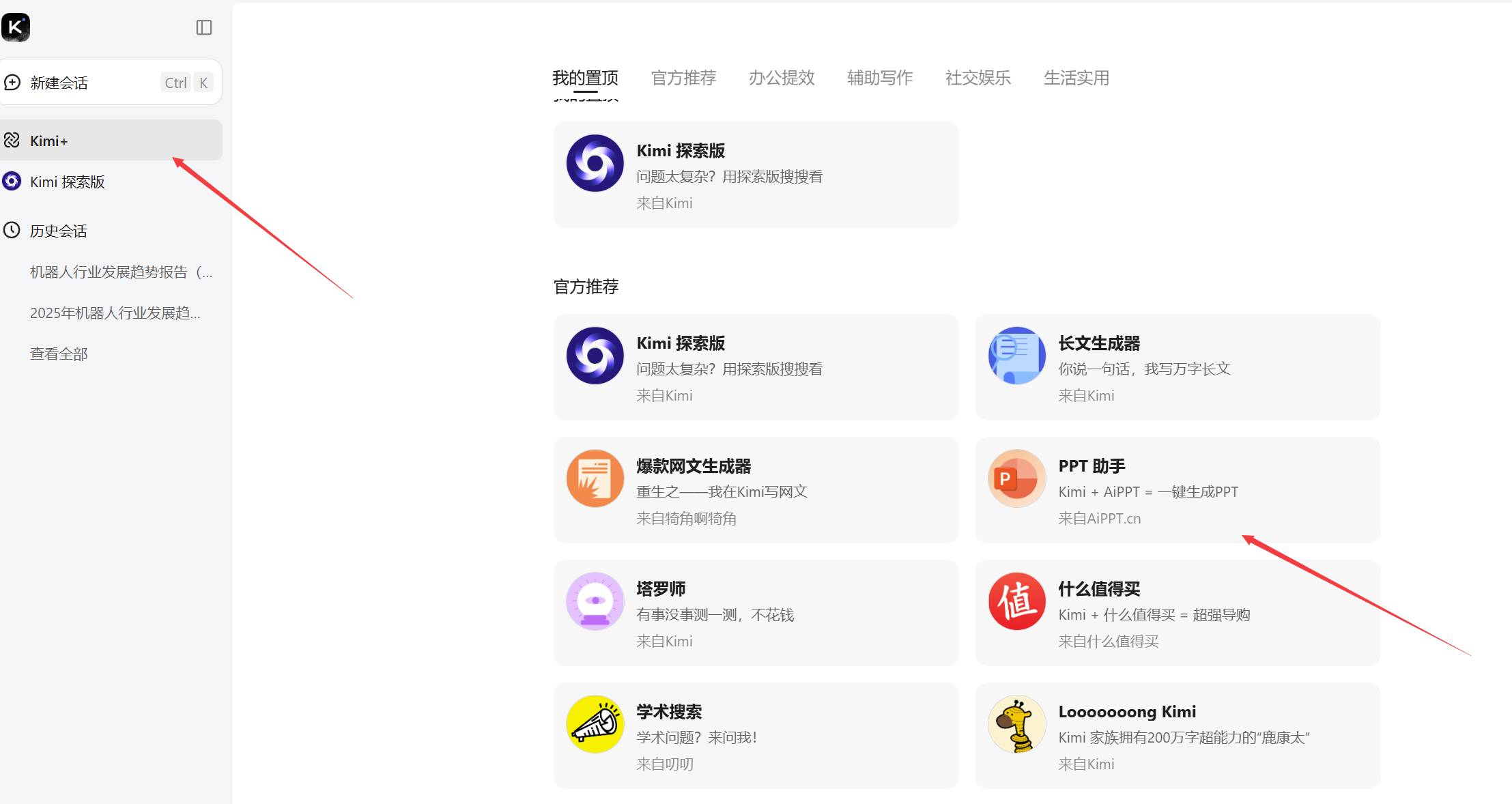Click text 来自什么值得买
The width and height of the screenshot is (1512, 804).
(x=1109, y=642)
